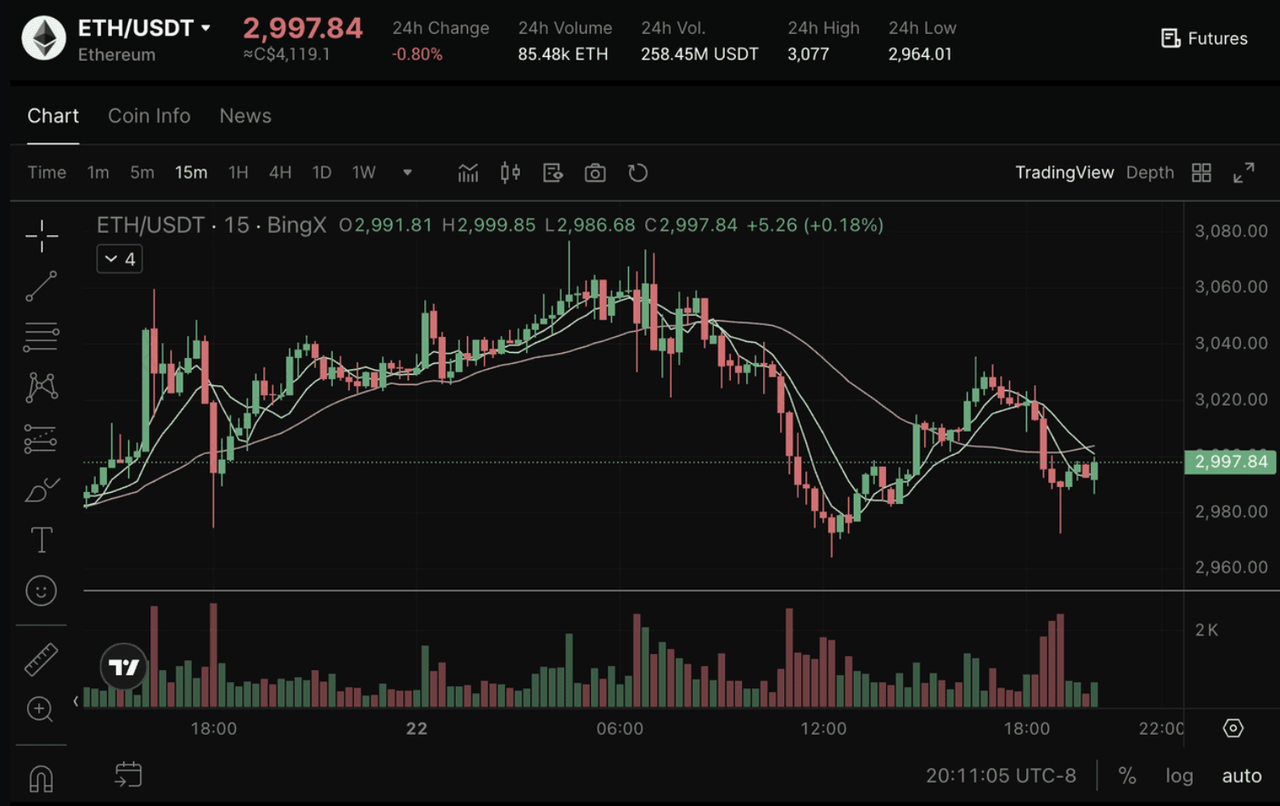Collapse the 4 indicators legend
The image size is (1280, 806).
tap(118, 260)
